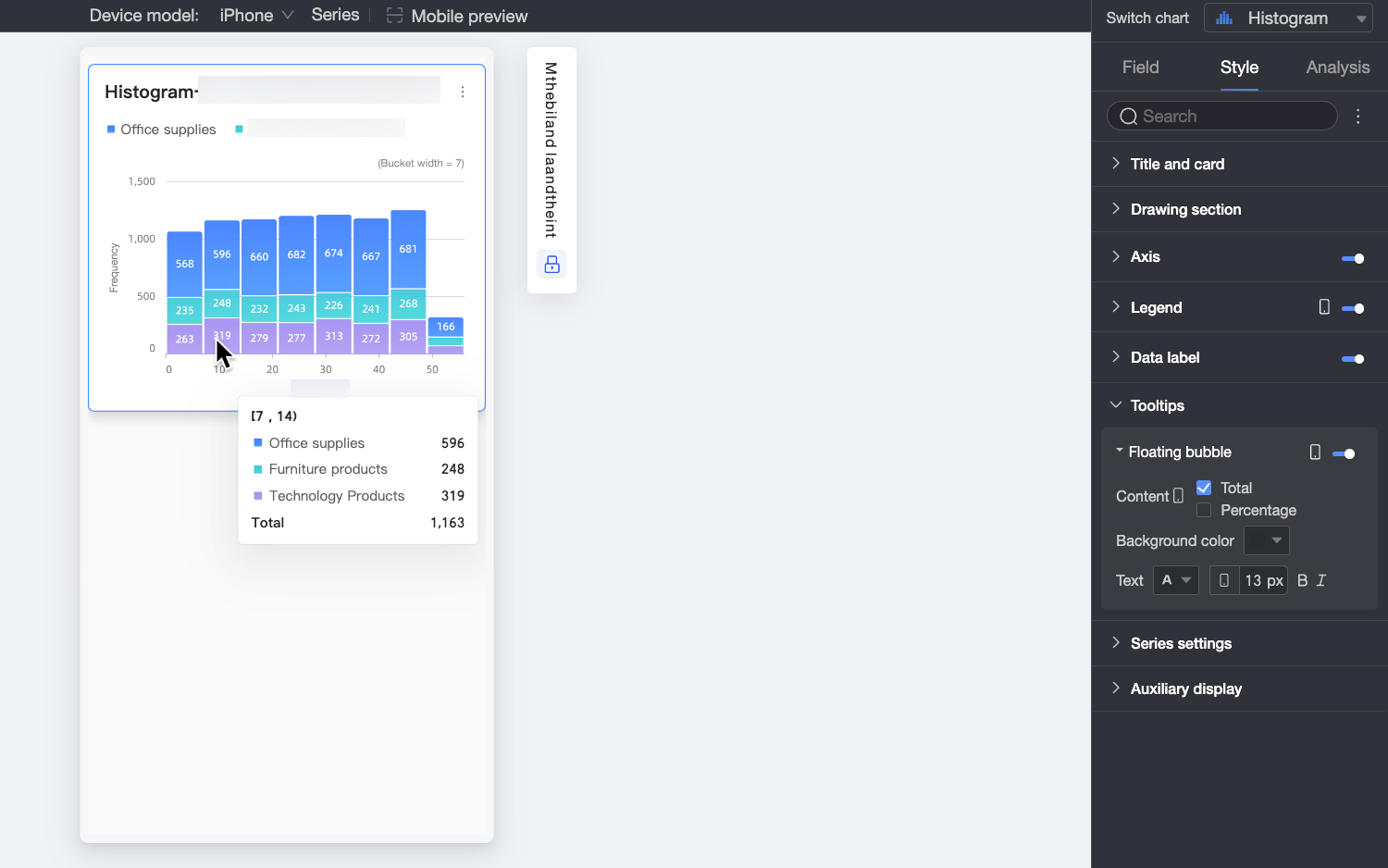Turn off the Floating bubble switch
Image resolution: width=1388 pixels, height=868 pixels.
[x=1344, y=453]
